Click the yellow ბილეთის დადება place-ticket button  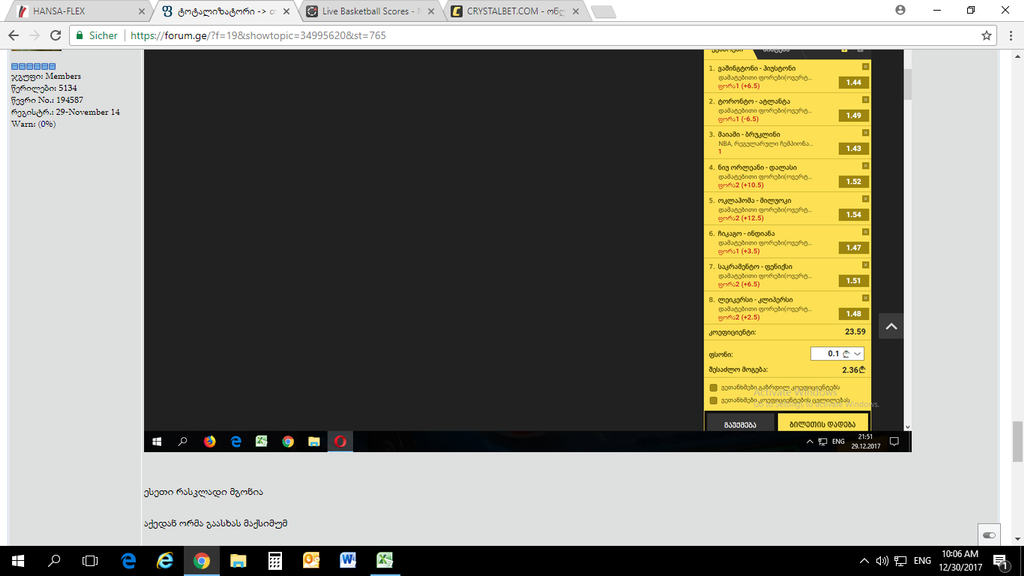tap(822, 423)
